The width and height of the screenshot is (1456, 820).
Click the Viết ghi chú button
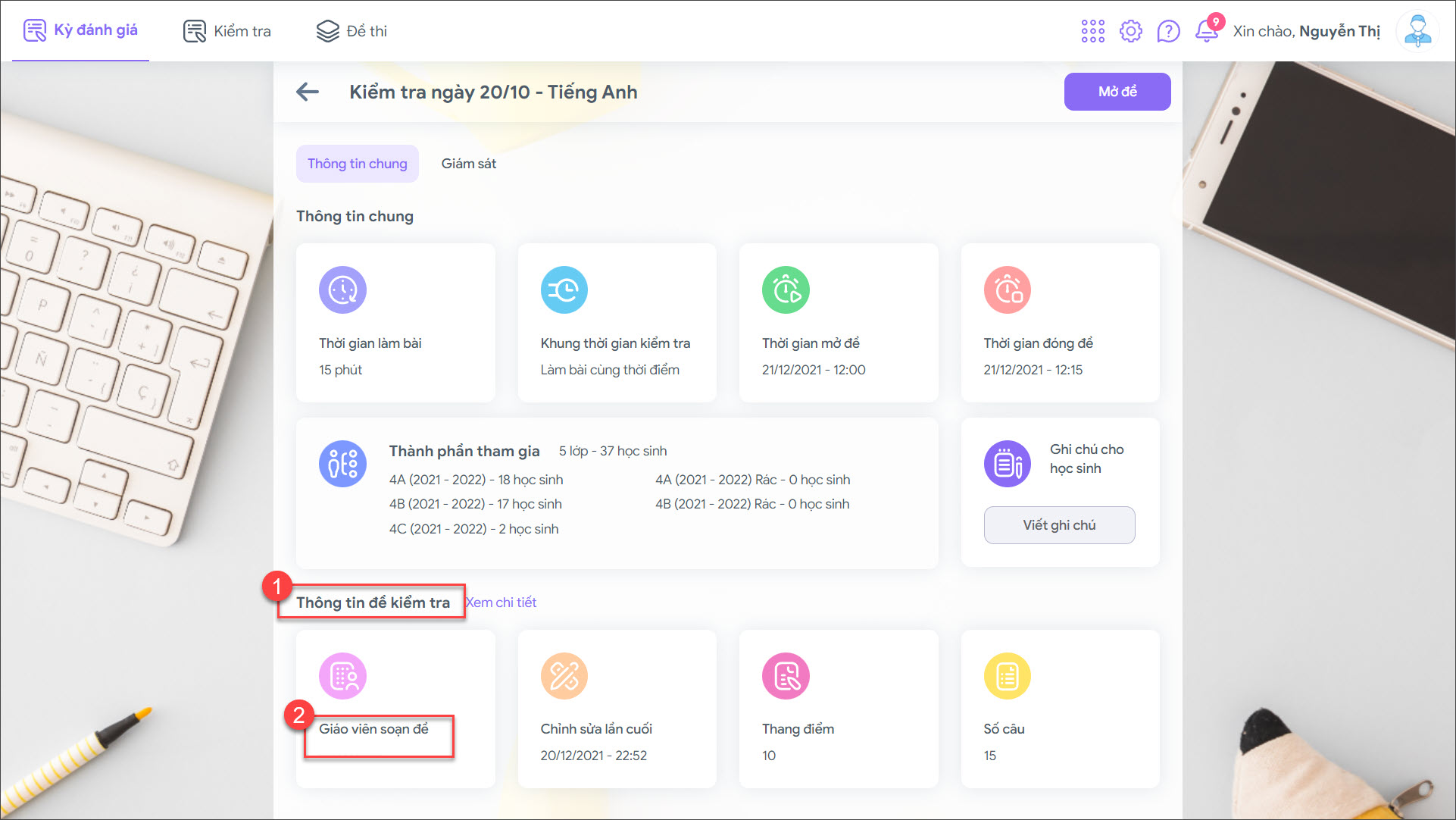tap(1059, 525)
